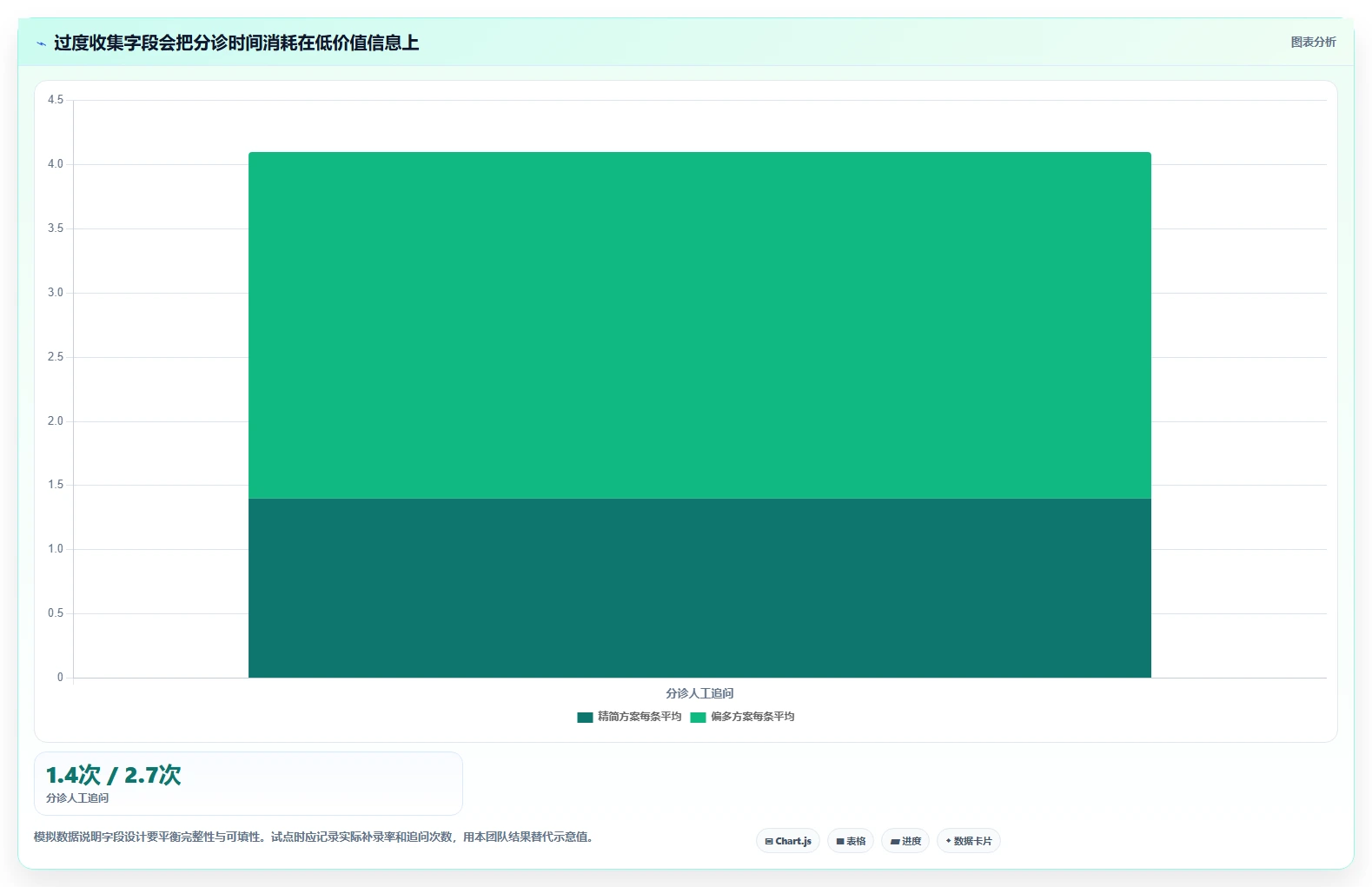Toggle the 偏多方案每条平均 legend swatch
Screen dimensions: 1372x887
click(x=698, y=717)
